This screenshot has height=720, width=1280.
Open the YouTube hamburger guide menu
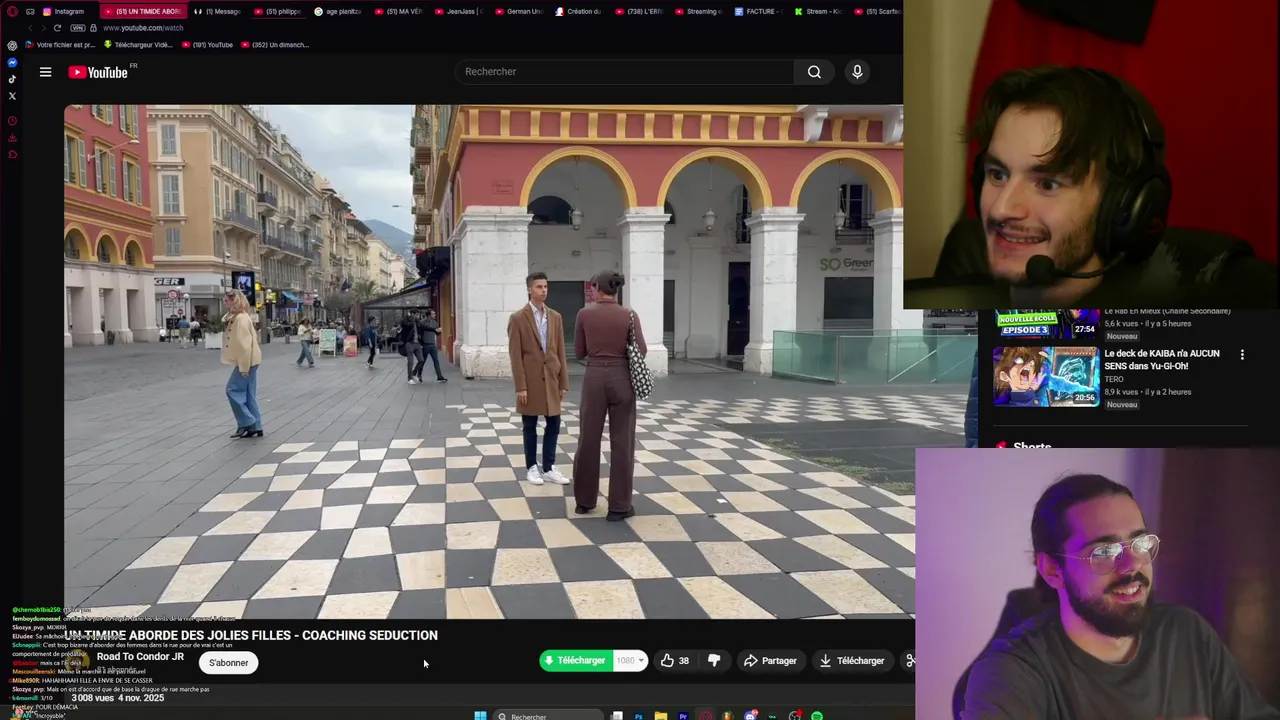[45, 72]
